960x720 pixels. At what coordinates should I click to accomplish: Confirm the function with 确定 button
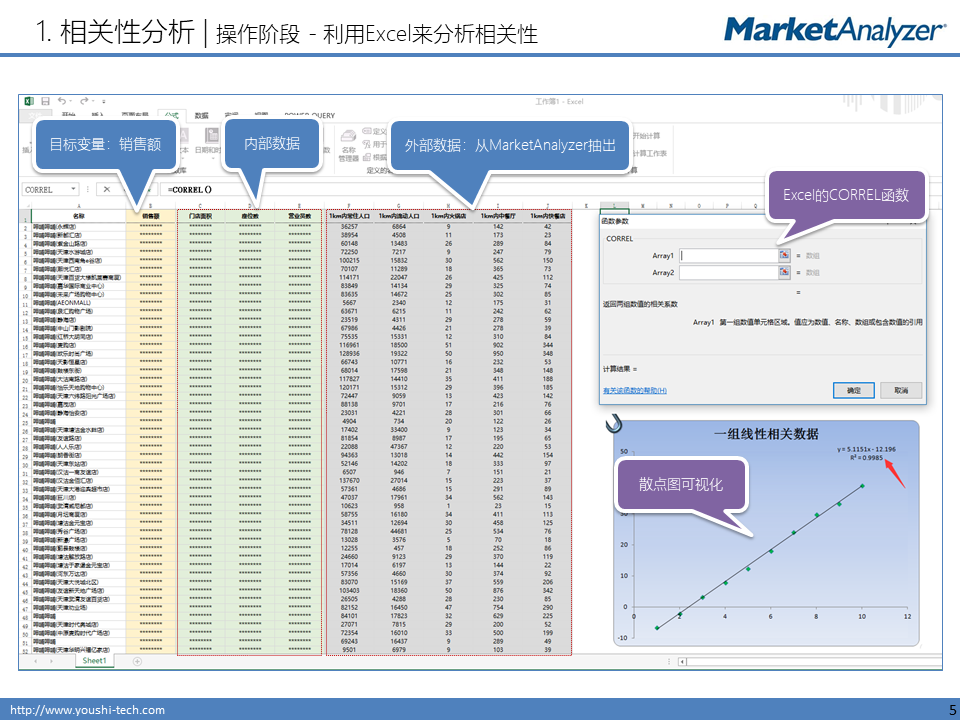853,391
